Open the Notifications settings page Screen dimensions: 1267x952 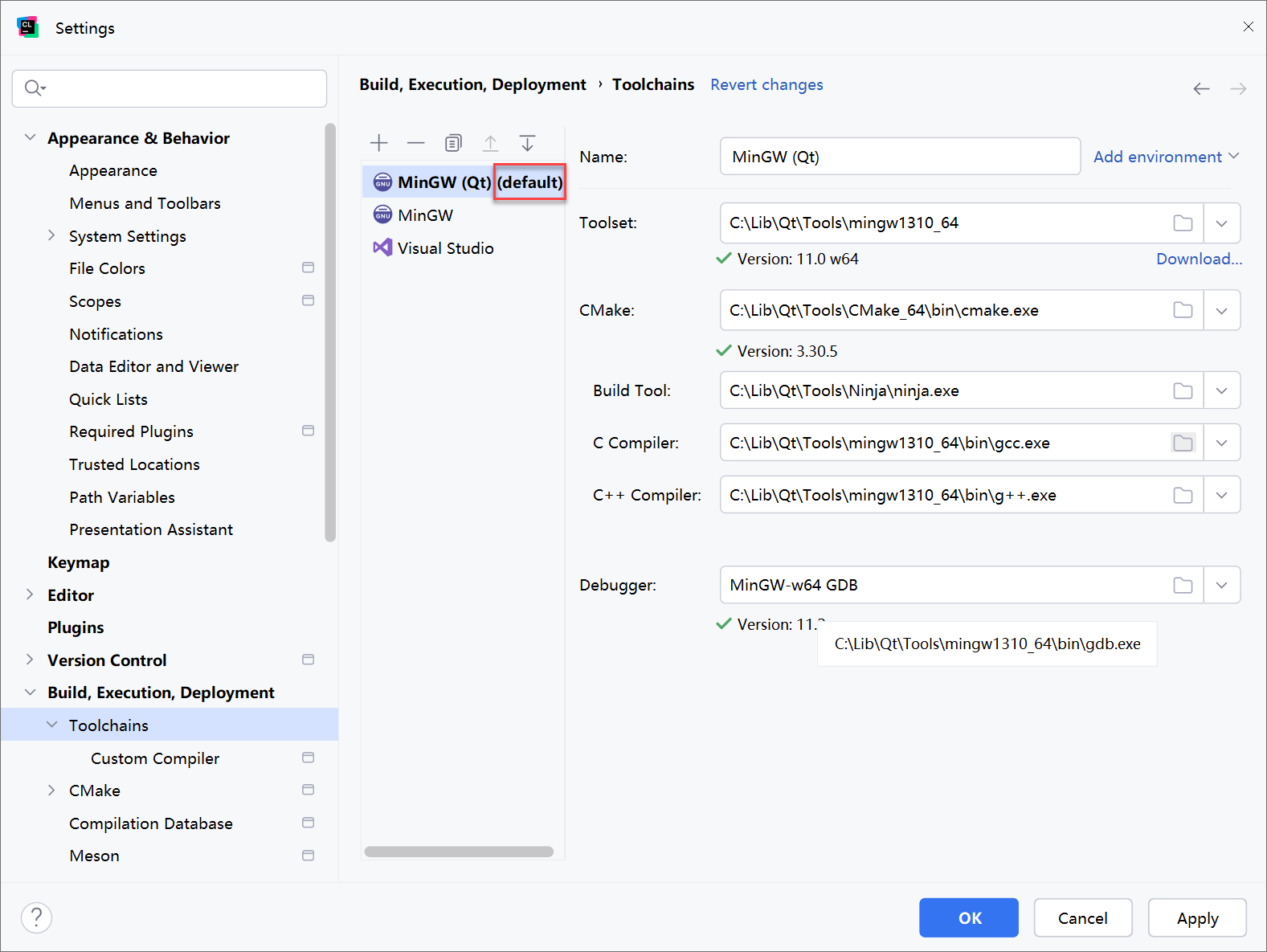tap(116, 334)
